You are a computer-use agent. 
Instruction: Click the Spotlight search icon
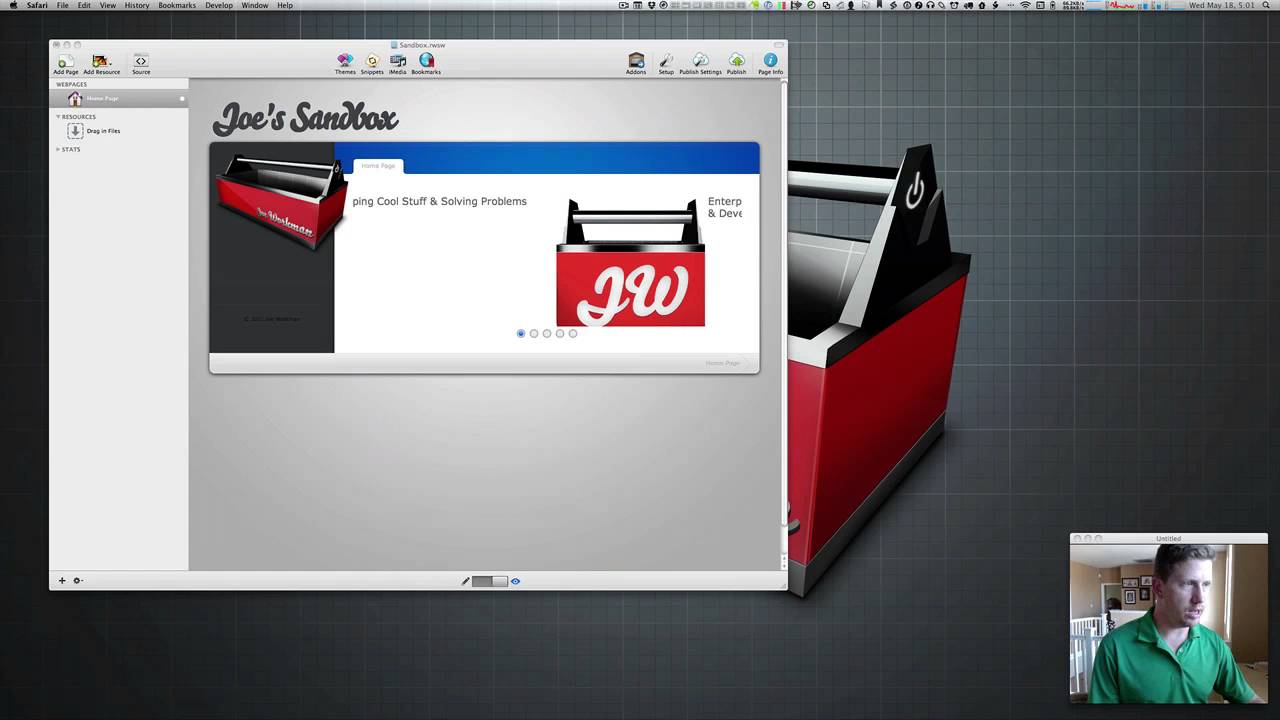(1268, 5)
